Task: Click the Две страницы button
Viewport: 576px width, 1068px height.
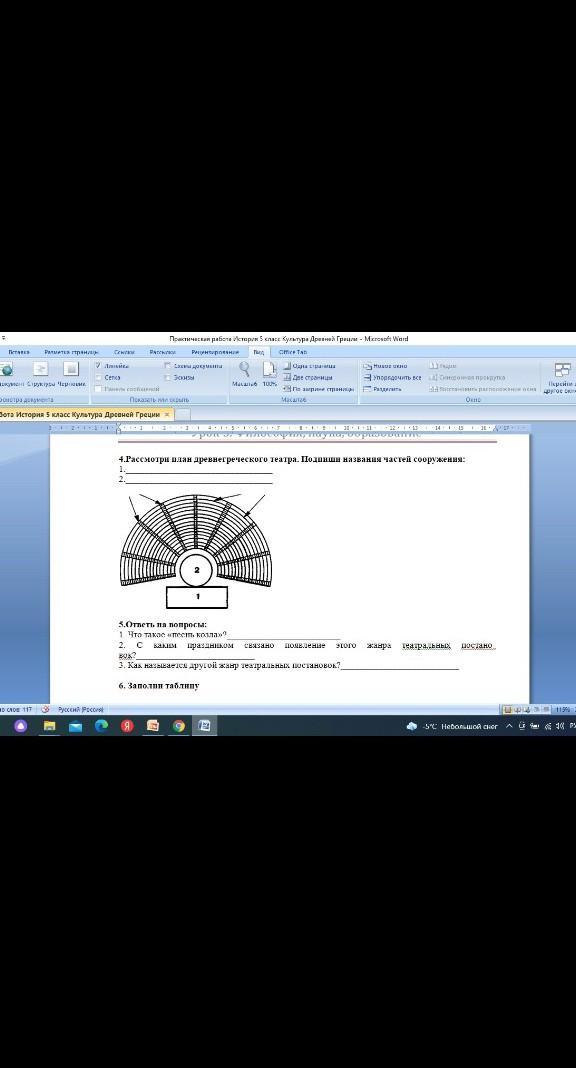Action: (x=308, y=377)
